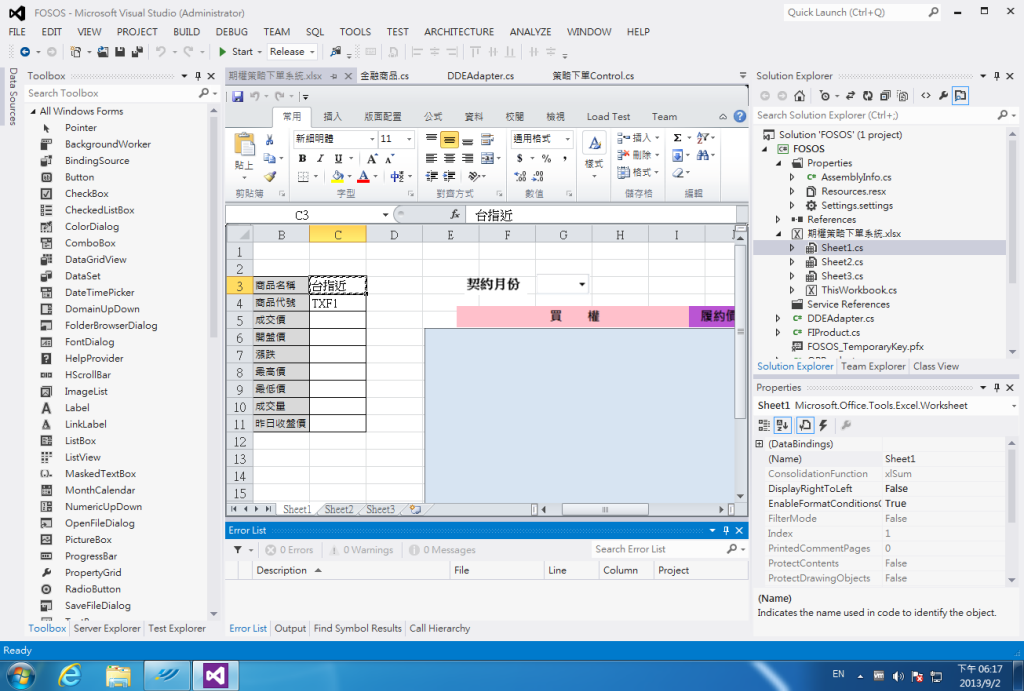Viewport: 1024px width, 691px height.
Task: Click the Alphabetical sort icon in Properties panel
Action: point(782,425)
